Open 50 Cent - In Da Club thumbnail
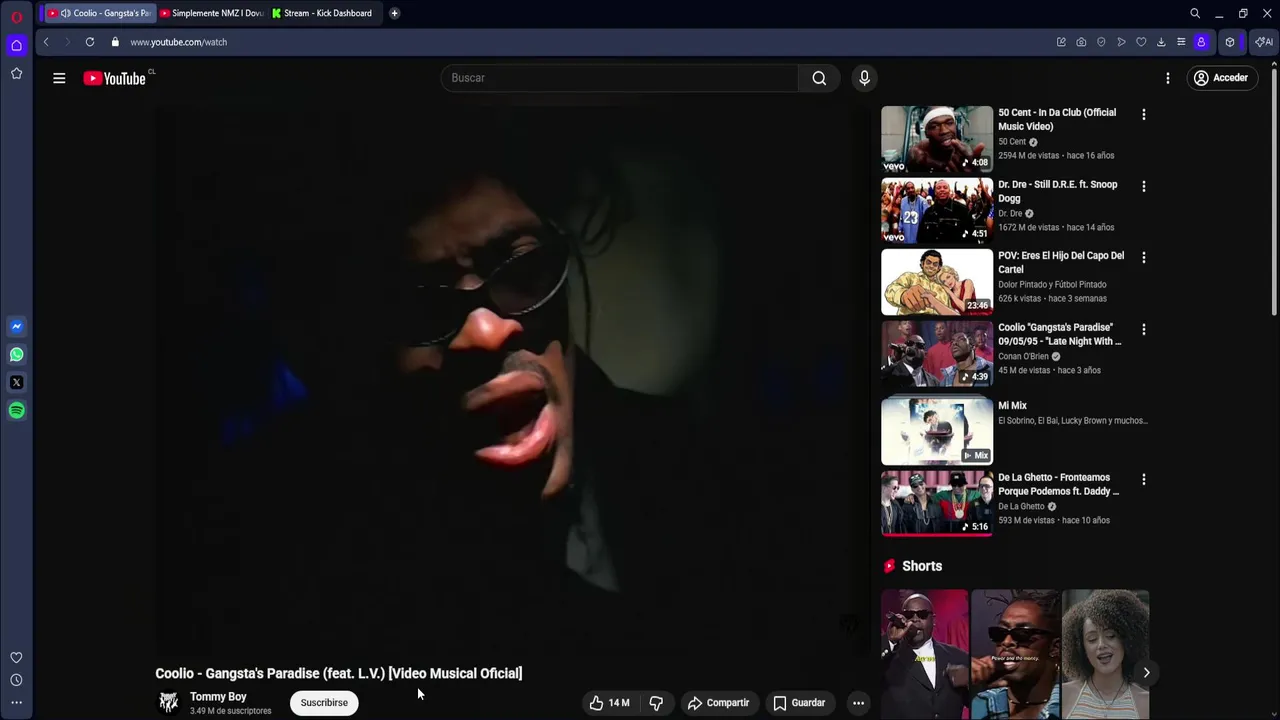The width and height of the screenshot is (1280, 720). [x=937, y=139]
